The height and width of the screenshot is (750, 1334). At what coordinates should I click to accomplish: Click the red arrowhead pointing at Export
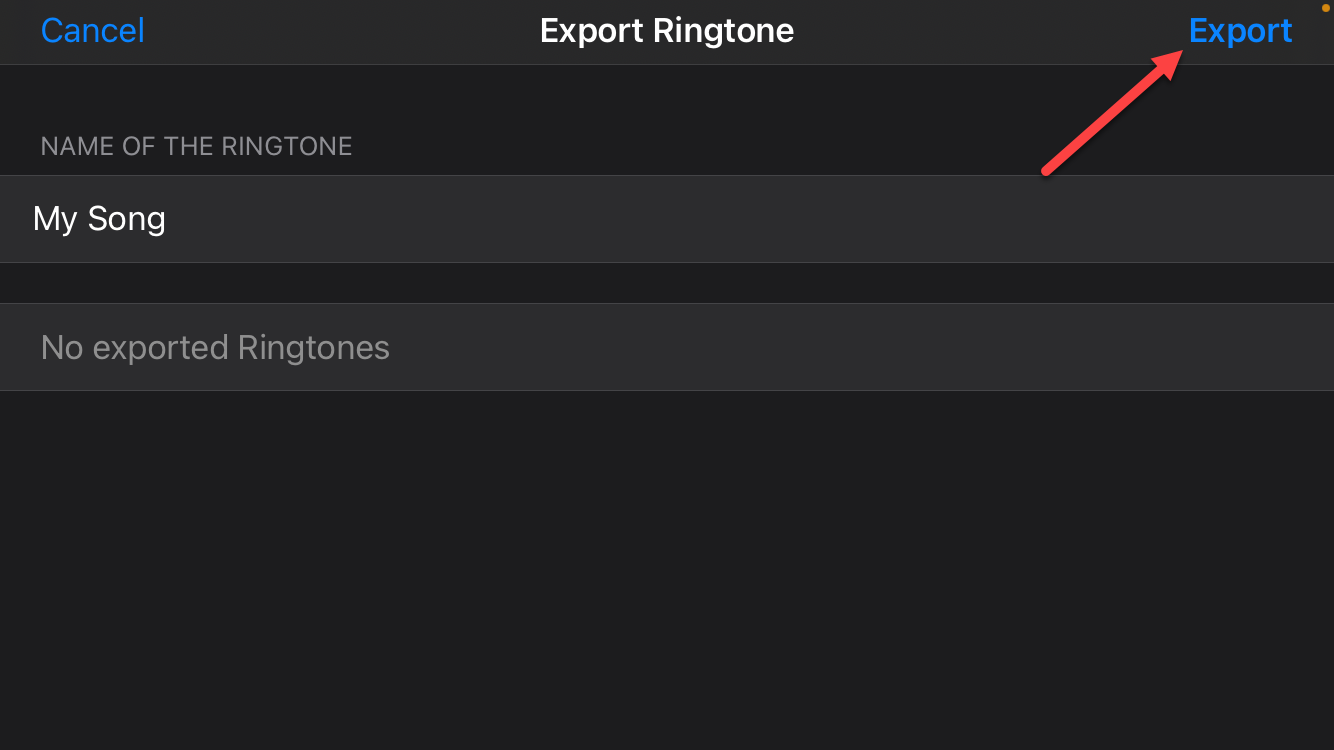(1166, 63)
